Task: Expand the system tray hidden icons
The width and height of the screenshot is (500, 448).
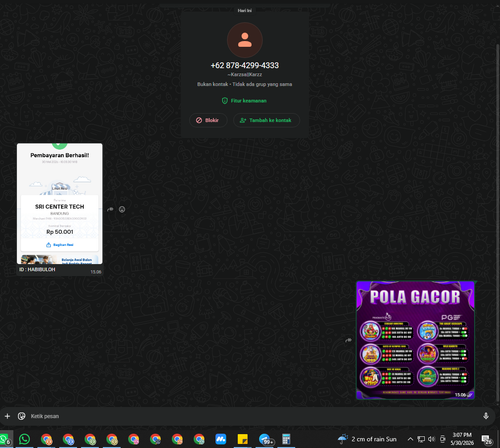Action: 410,439
